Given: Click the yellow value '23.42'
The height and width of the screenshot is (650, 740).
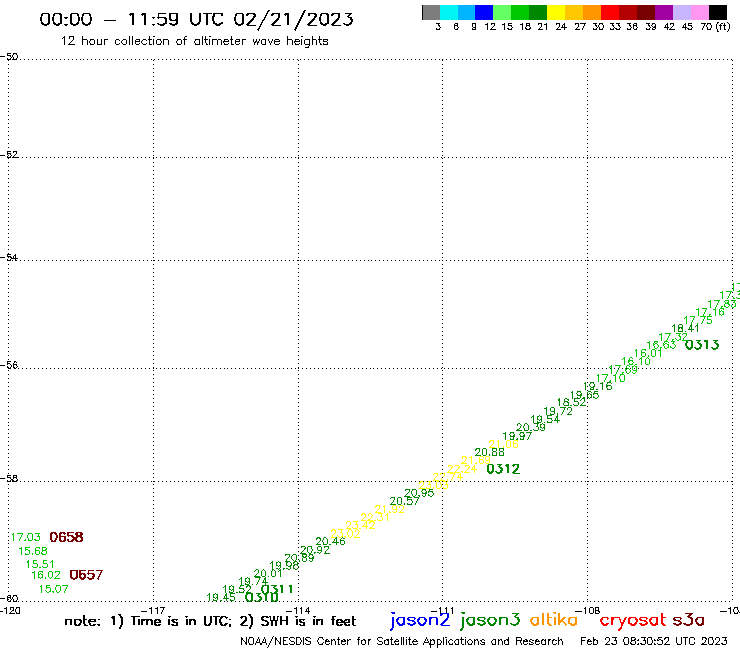Looking at the screenshot, I should click(361, 525).
